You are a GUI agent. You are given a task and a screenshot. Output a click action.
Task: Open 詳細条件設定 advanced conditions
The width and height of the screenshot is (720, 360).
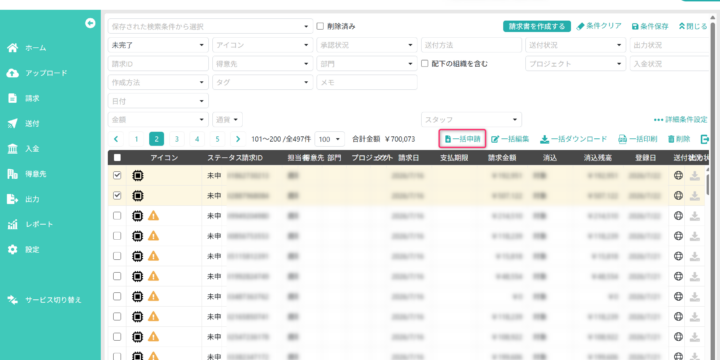pos(681,119)
